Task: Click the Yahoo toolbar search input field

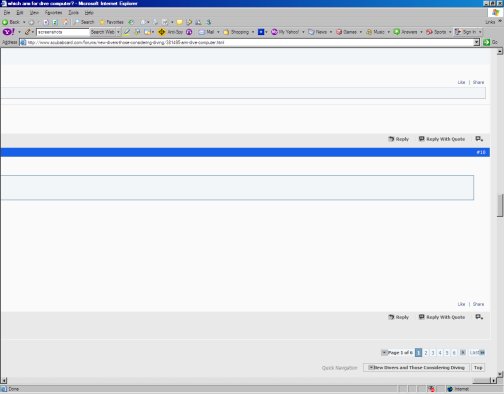Action: tap(63, 32)
